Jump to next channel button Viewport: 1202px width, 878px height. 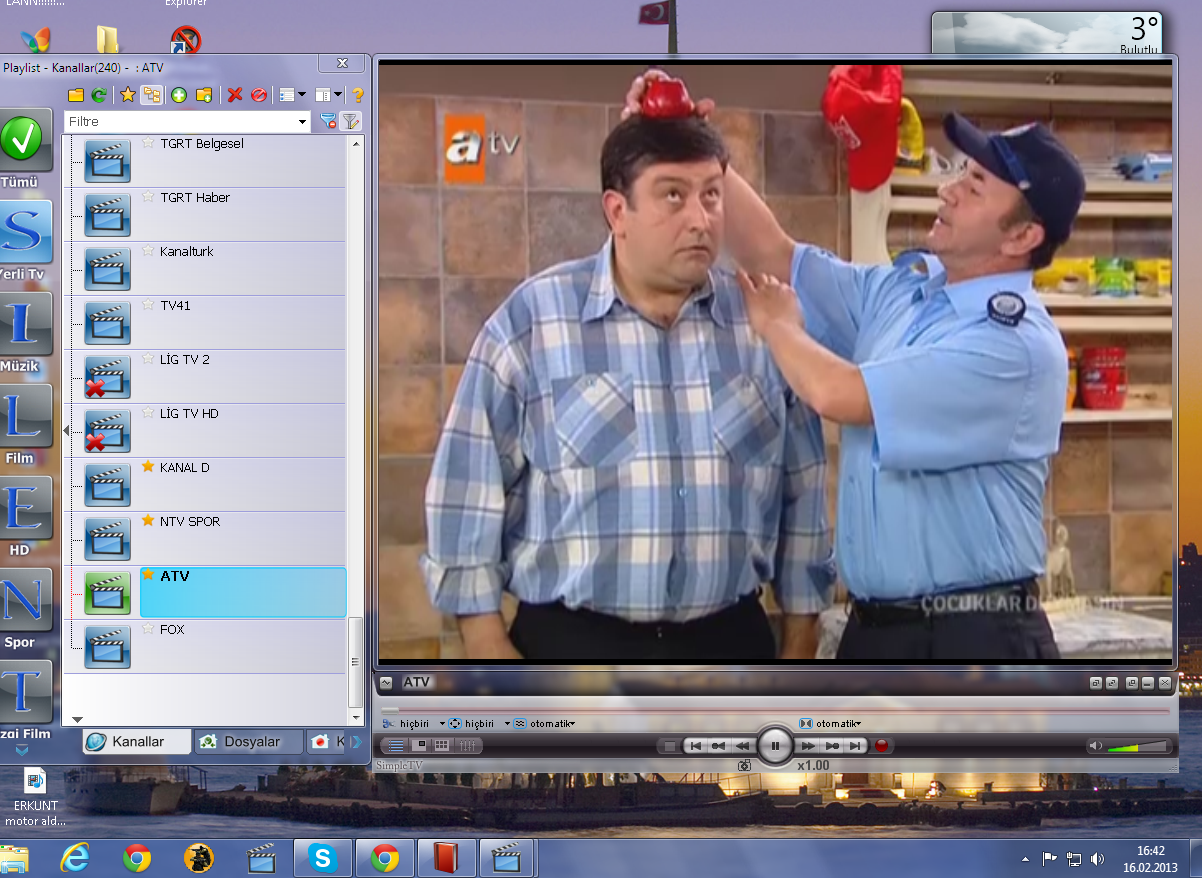[x=856, y=746]
